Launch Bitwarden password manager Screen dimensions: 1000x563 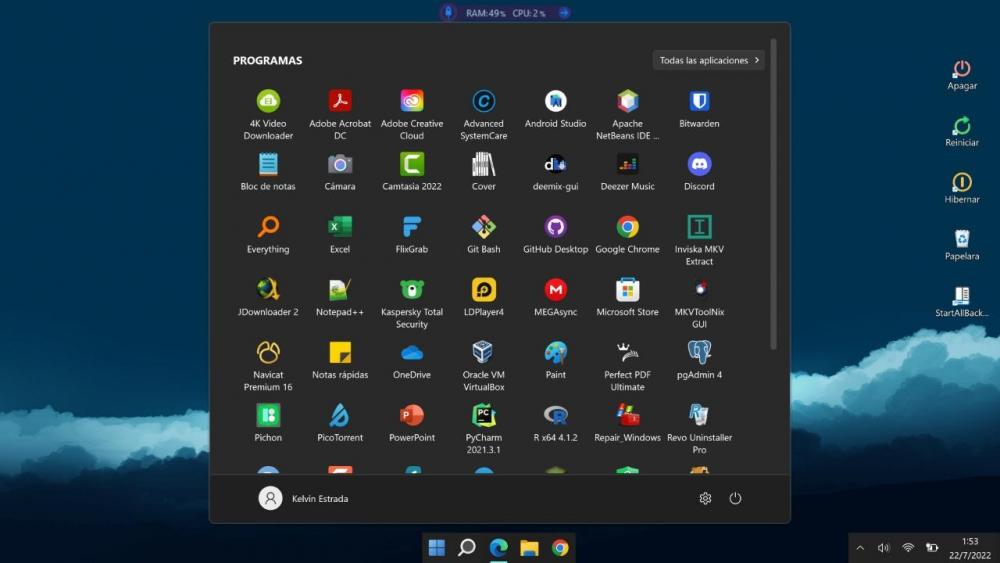699,102
